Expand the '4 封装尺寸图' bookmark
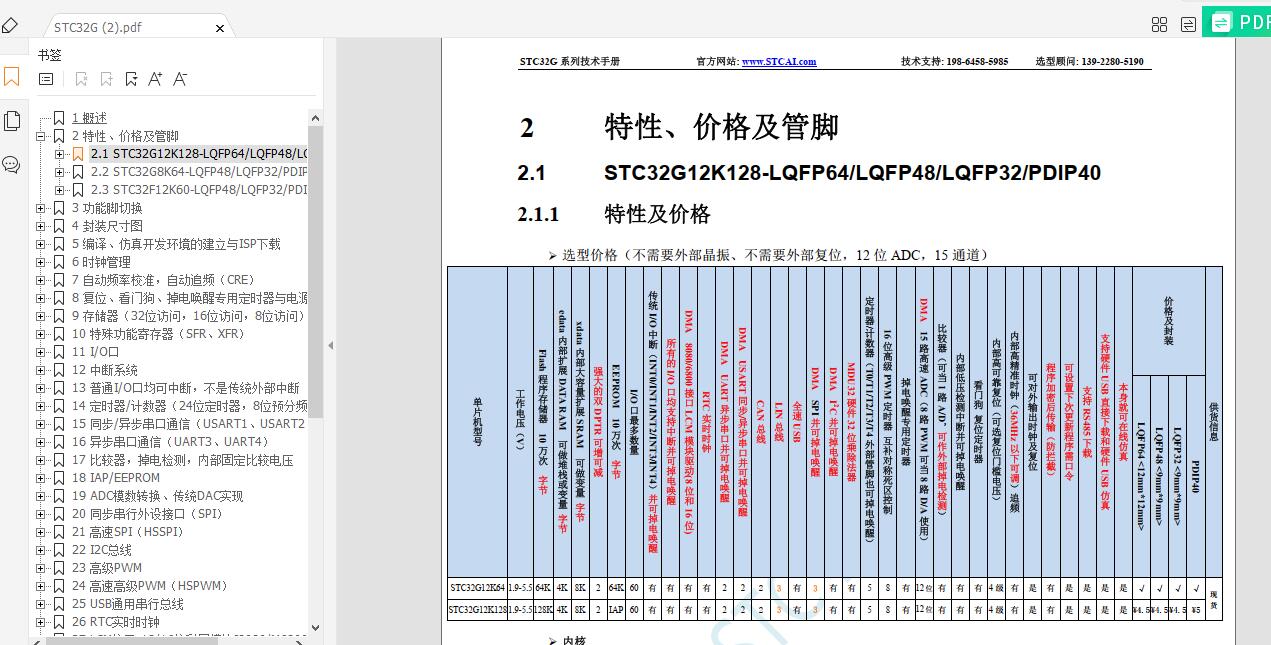 pos(41,226)
